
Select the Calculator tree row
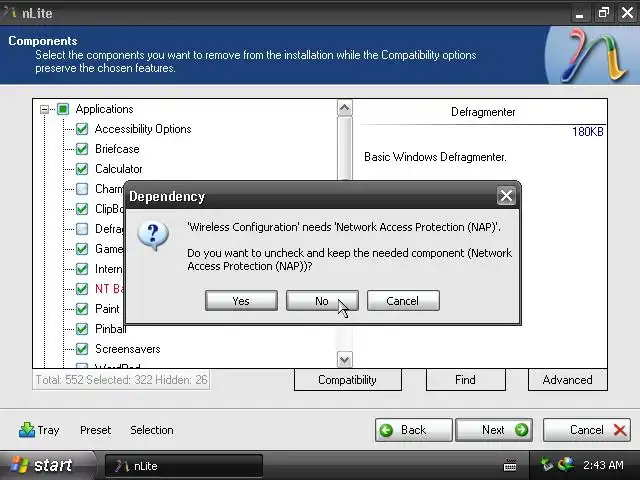tap(119, 169)
